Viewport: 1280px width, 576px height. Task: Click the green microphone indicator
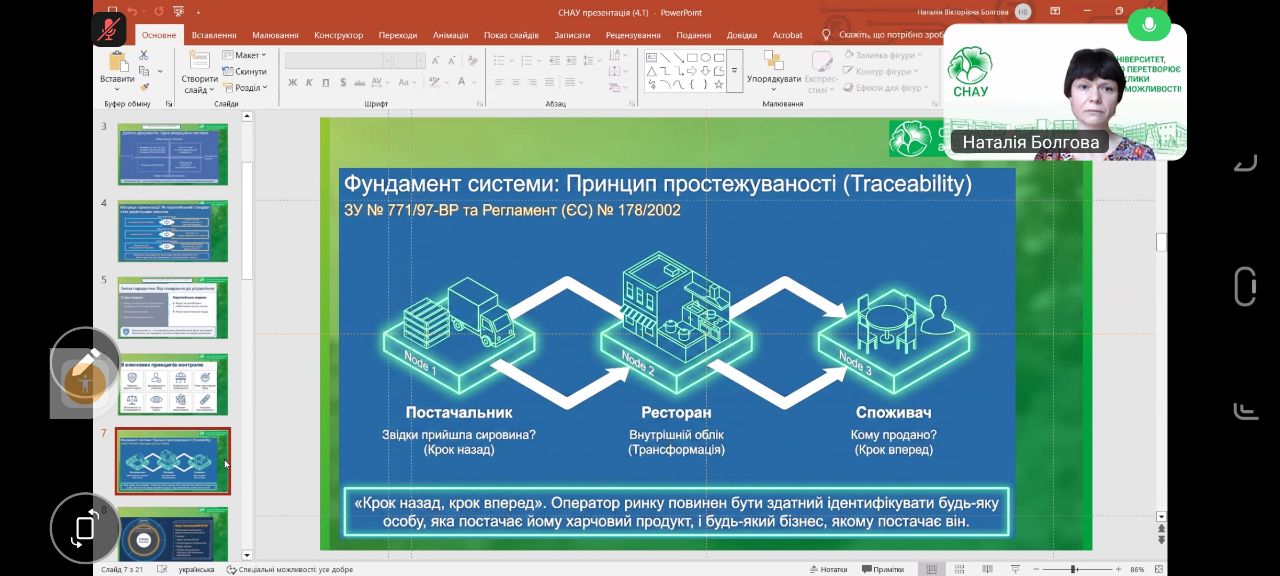click(x=1149, y=23)
